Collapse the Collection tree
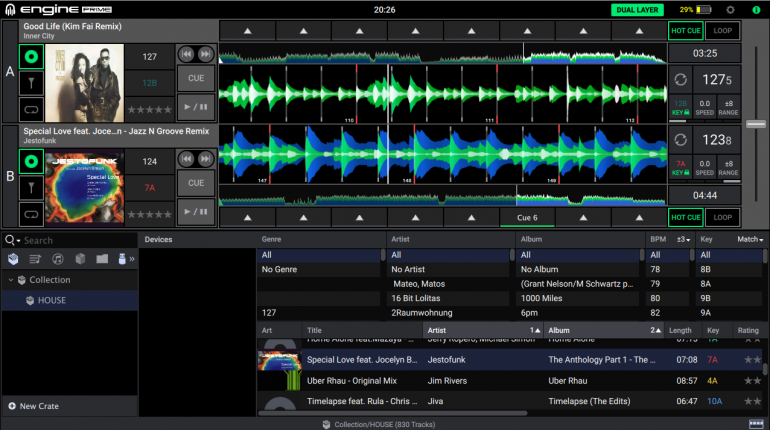This screenshot has width=770, height=430. [x=11, y=280]
